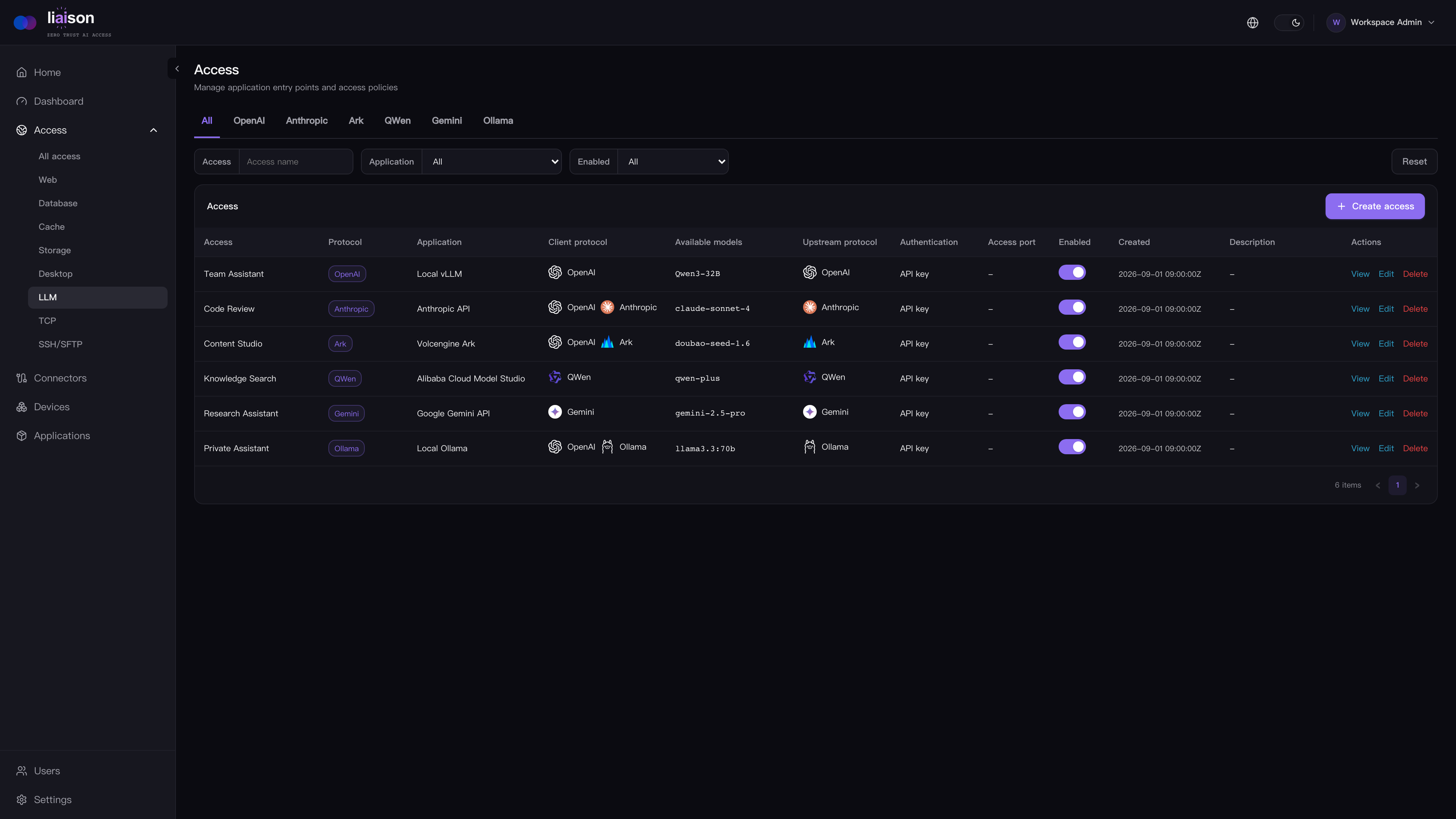The height and width of the screenshot is (819, 1456).
Task: Click QWen client icon in Knowledge Search row
Action: click(555, 377)
